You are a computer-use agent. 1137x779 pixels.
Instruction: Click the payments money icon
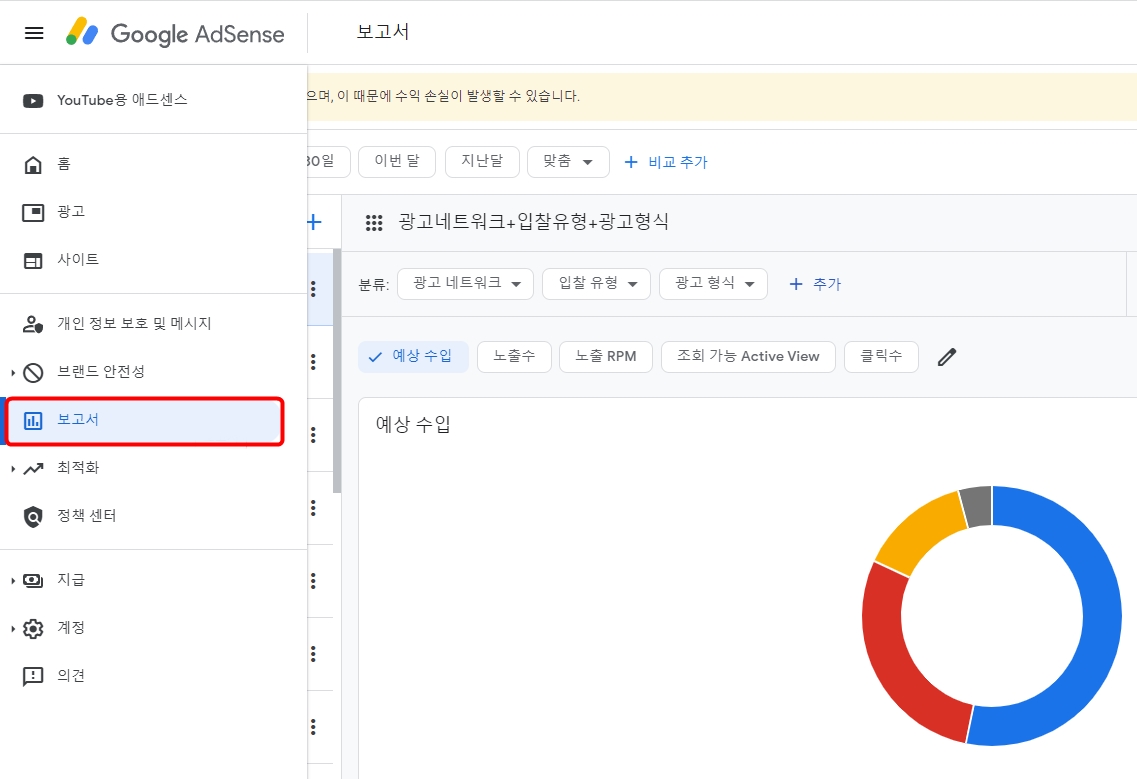[x=33, y=580]
